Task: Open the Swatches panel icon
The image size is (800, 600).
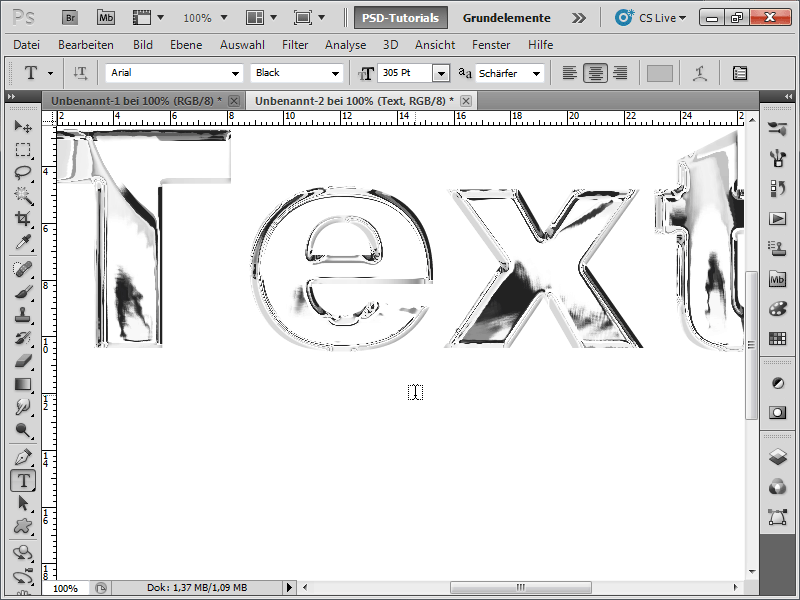Action: [x=777, y=338]
